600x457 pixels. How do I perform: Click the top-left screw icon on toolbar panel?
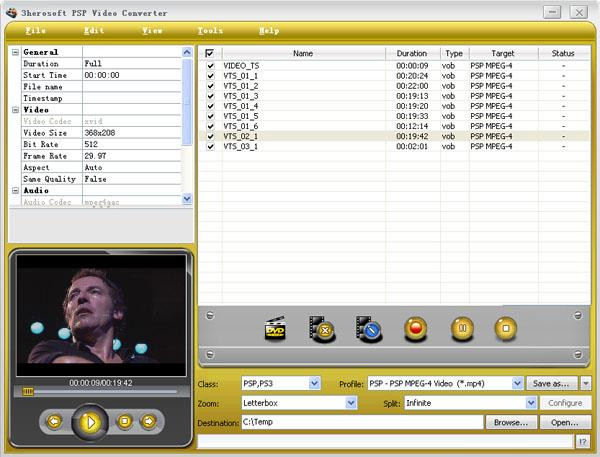(x=210, y=316)
